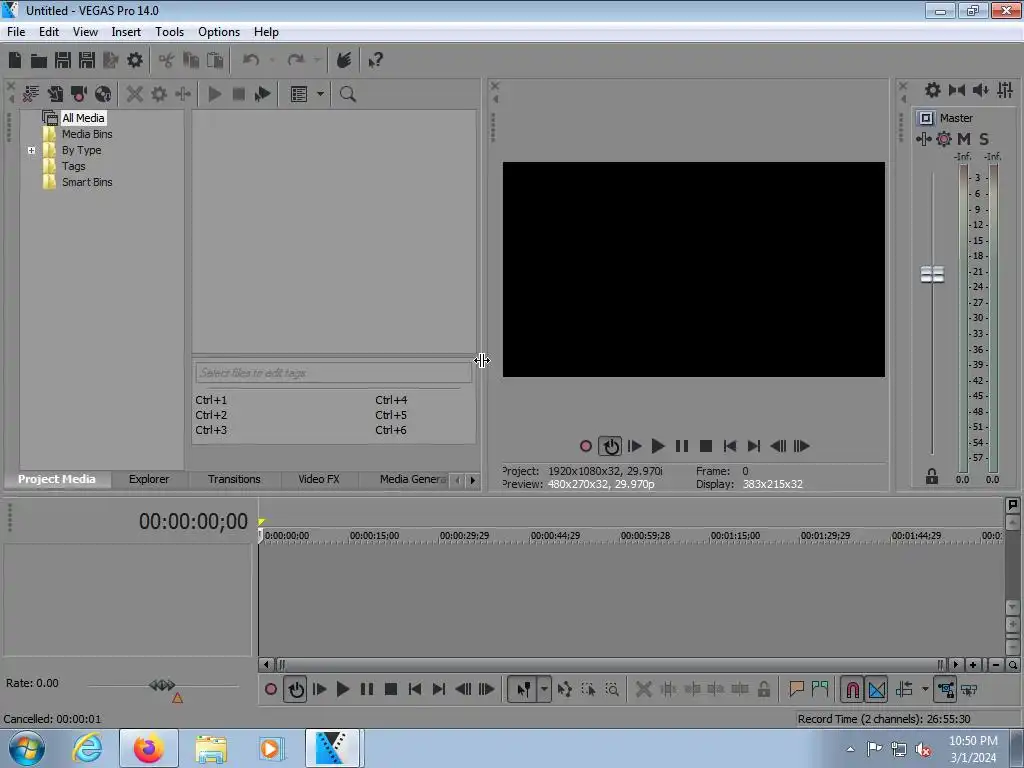The height and width of the screenshot is (768, 1024).
Task: Switch to the Explorer tab
Action: pos(149,479)
